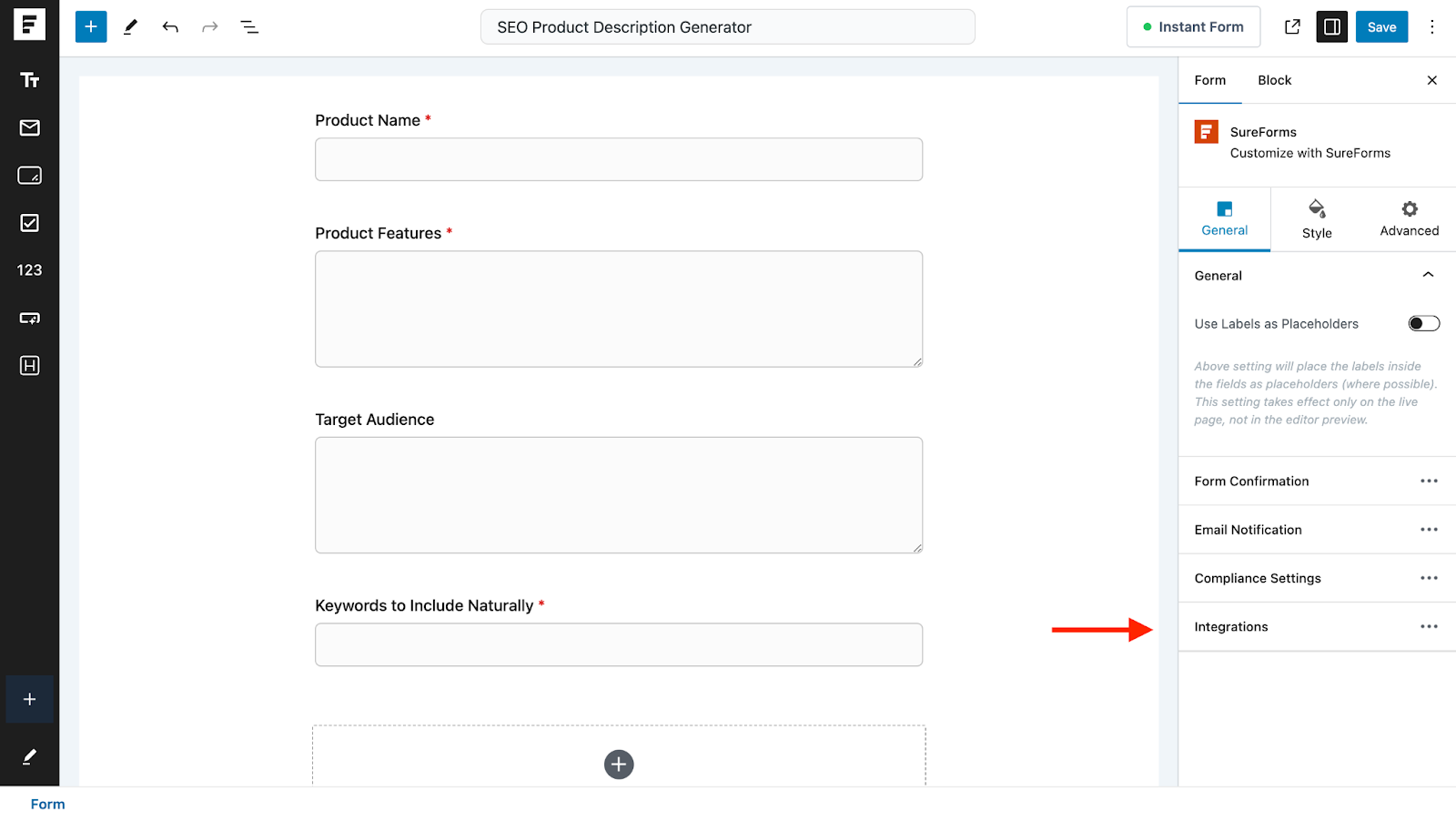The width and height of the screenshot is (1456, 821).
Task: Open the options menu via vertical dots
Action: (1433, 26)
